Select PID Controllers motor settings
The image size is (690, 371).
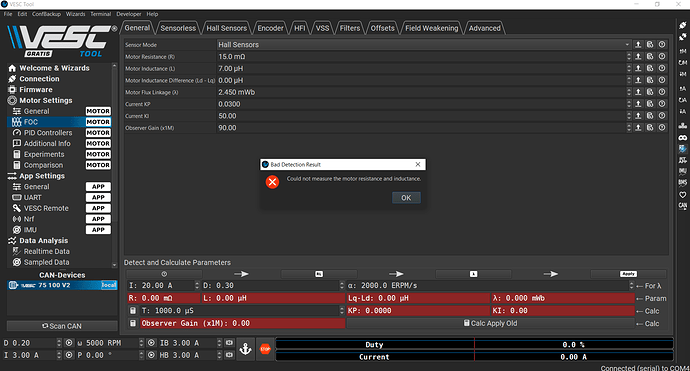tap(48, 132)
